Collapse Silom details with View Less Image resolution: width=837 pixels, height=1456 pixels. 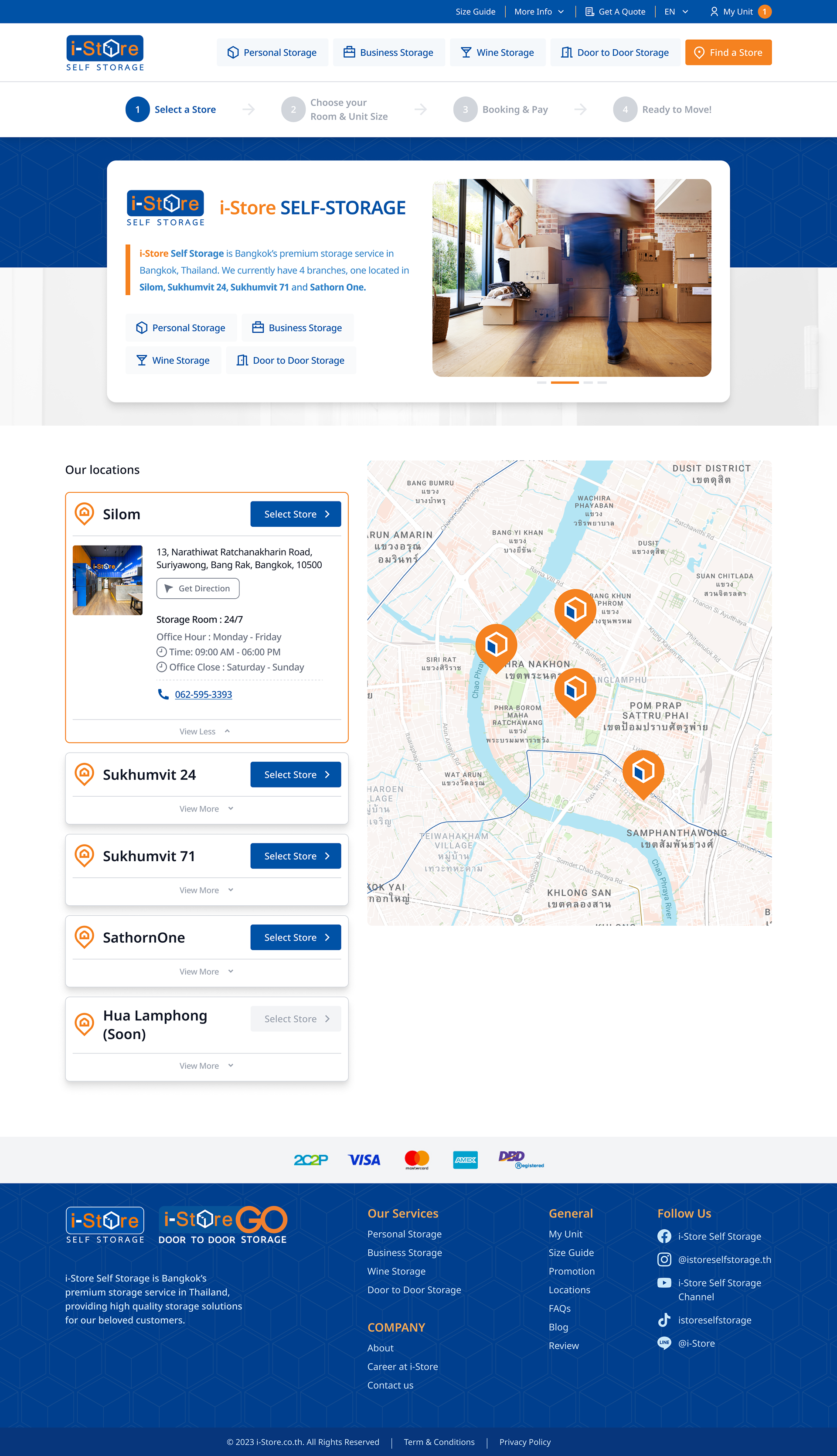click(204, 731)
